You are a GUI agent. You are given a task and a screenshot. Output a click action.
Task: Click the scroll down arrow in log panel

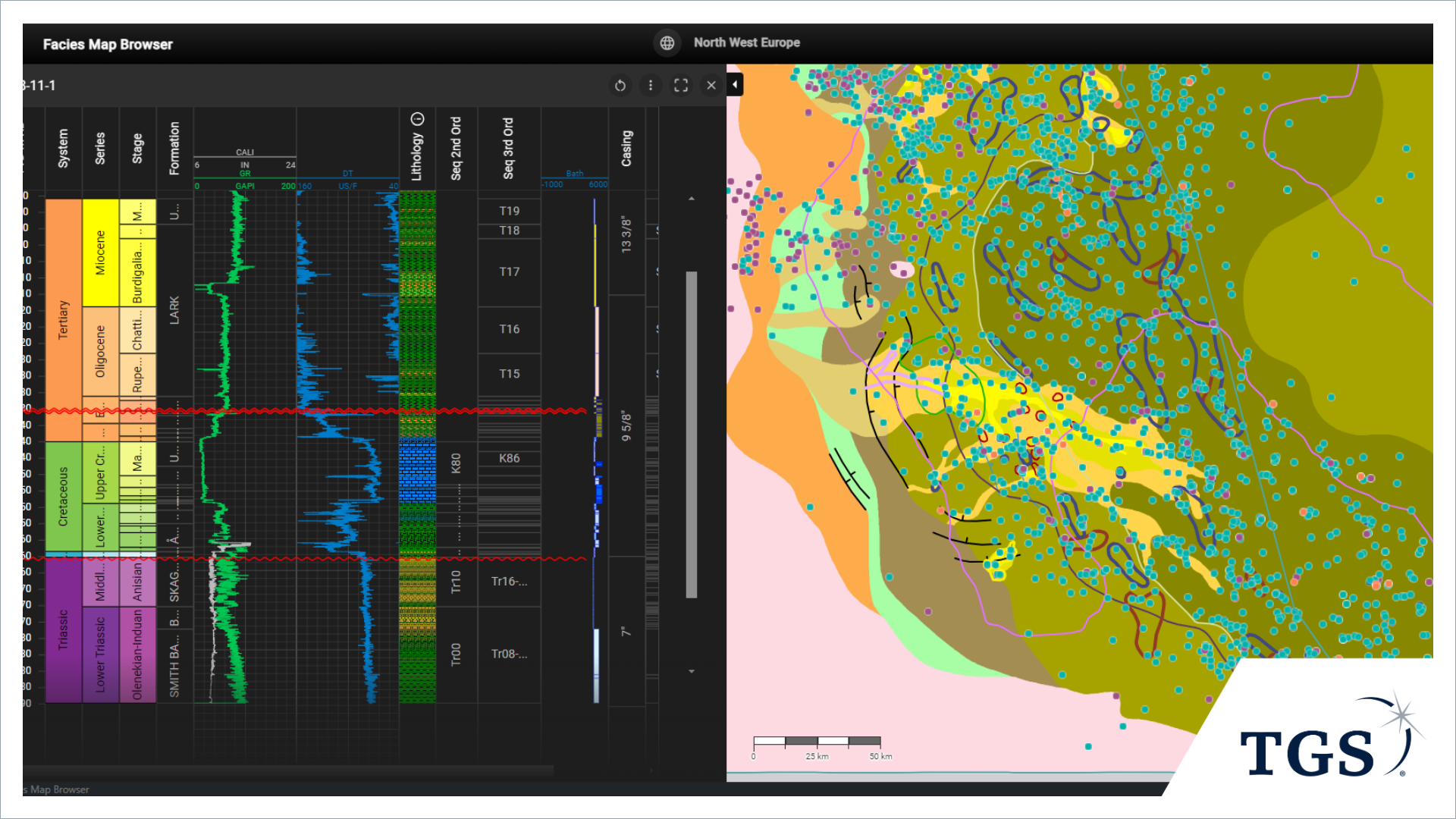pyautogui.click(x=692, y=671)
